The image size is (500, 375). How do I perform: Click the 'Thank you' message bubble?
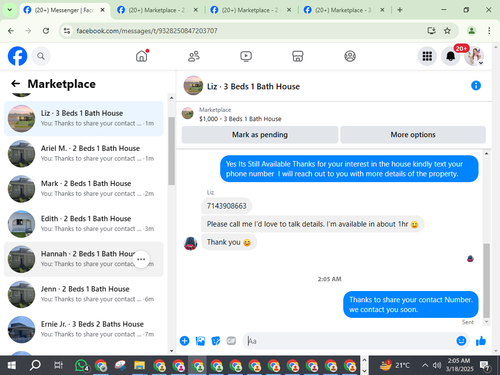pos(229,242)
